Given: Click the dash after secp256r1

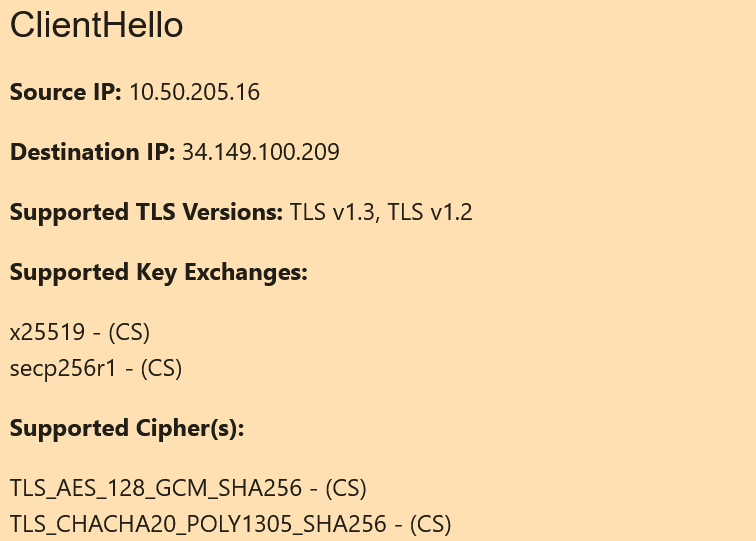Looking at the screenshot, I should (x=129, y=368).
